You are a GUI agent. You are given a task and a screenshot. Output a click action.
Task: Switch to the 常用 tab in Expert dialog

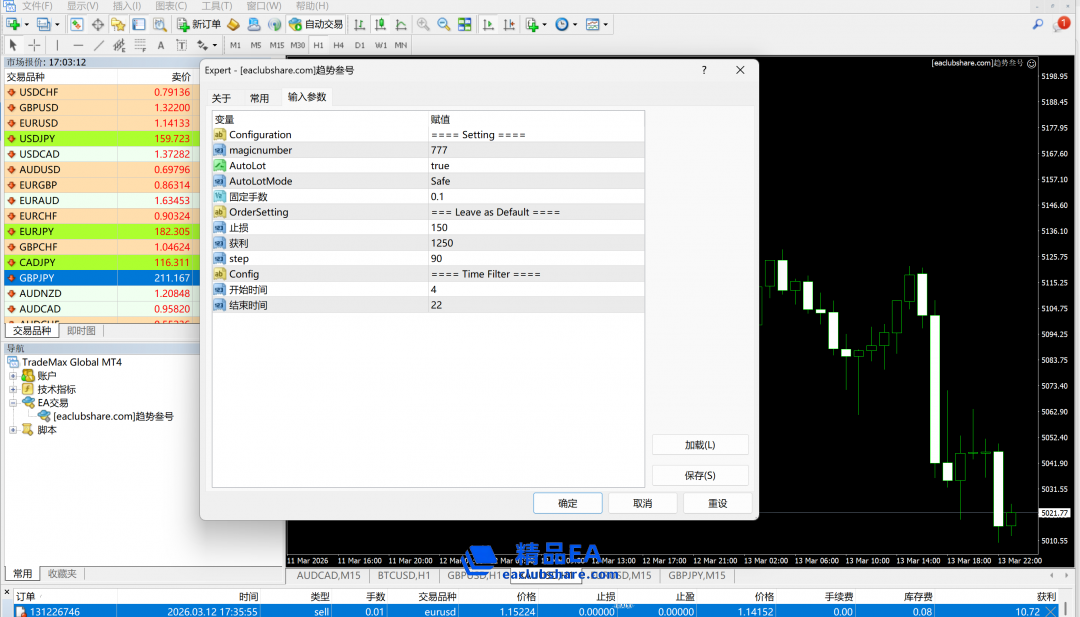coord(259,98)
